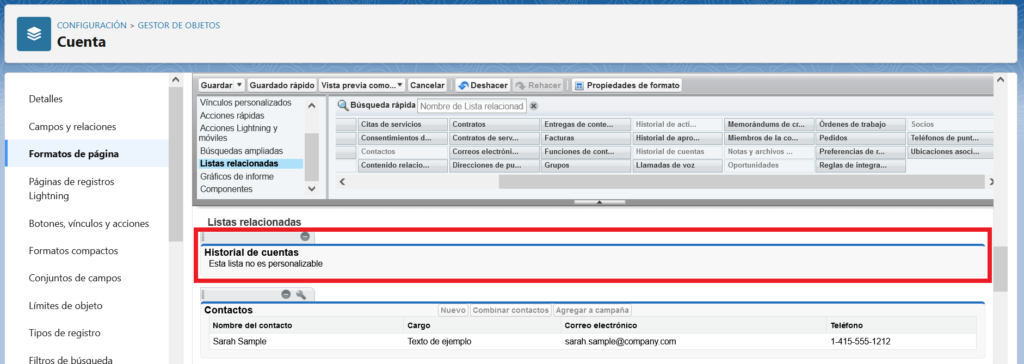Select Acciones rápidas palette category
The width and height of the screenshot is (1024, 364).
[x=232, y=115]
